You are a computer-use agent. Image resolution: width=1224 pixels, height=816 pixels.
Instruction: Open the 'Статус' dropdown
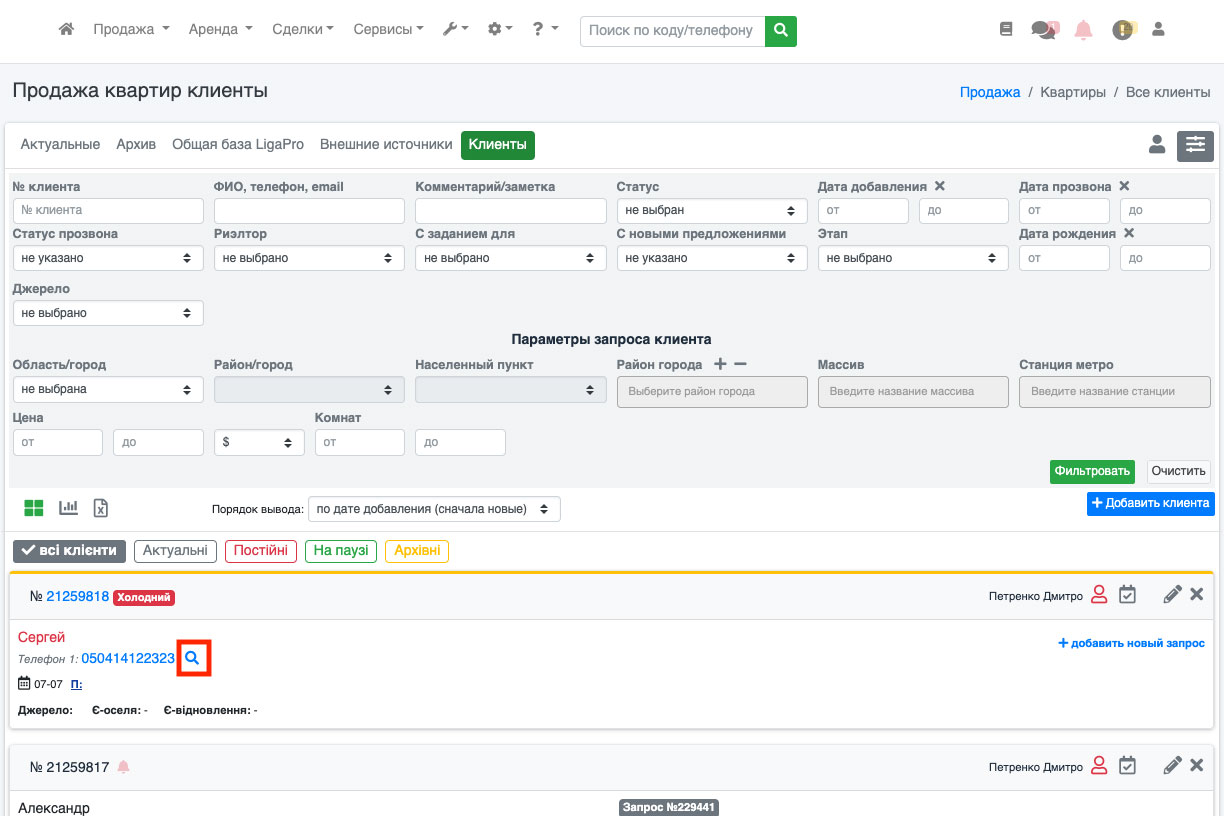(x=711, y=210)
